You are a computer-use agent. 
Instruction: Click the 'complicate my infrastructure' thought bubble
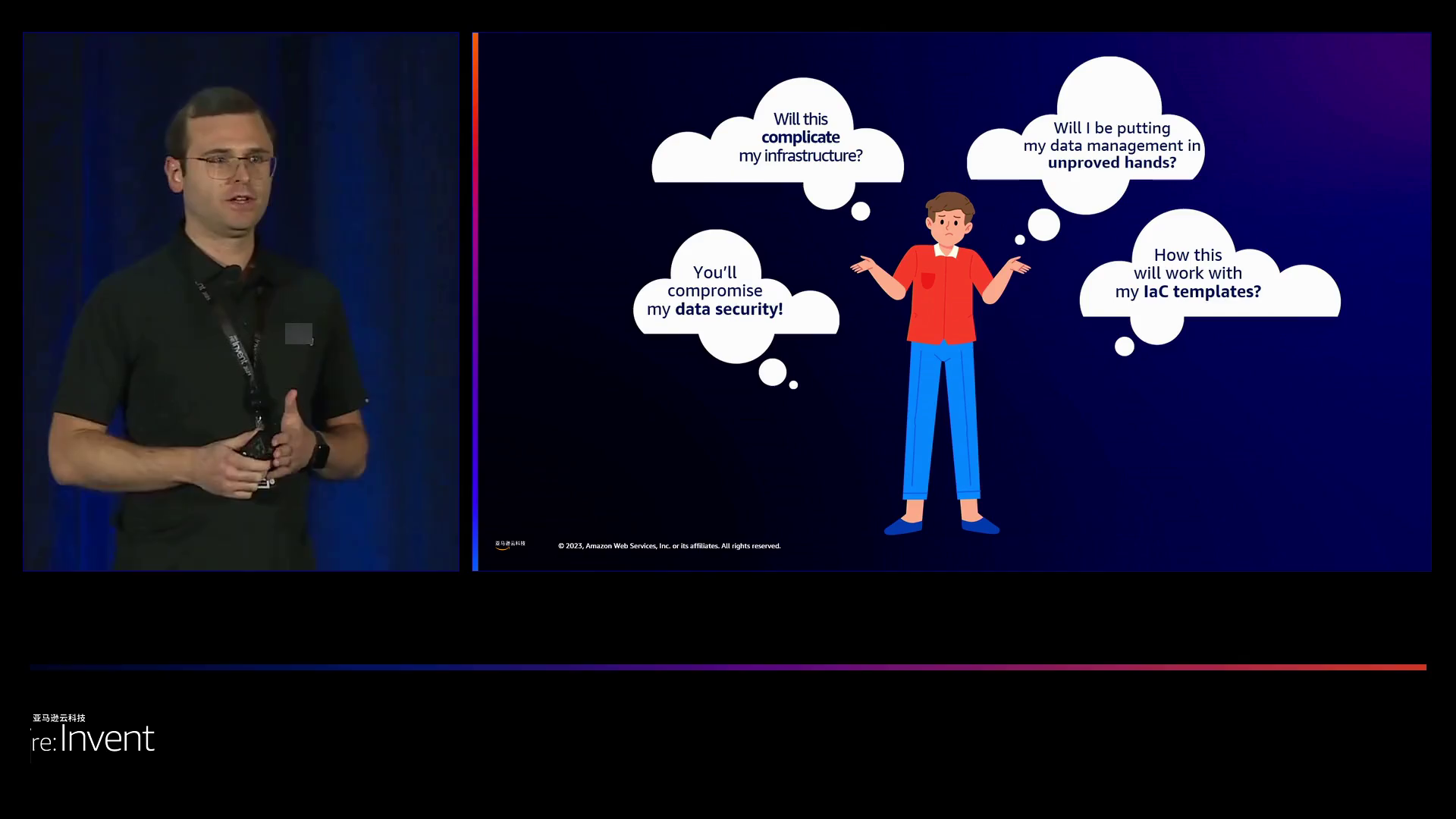[x=800, y=138]
